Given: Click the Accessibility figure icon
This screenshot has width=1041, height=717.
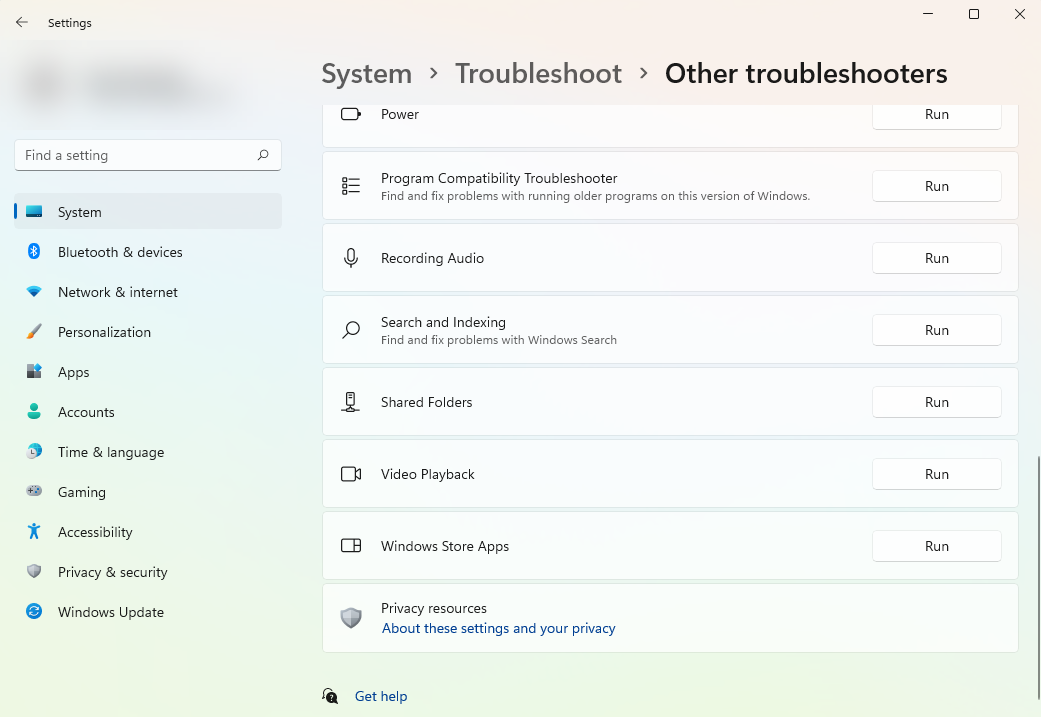Looking at the screenshot, I should point(34,532).
